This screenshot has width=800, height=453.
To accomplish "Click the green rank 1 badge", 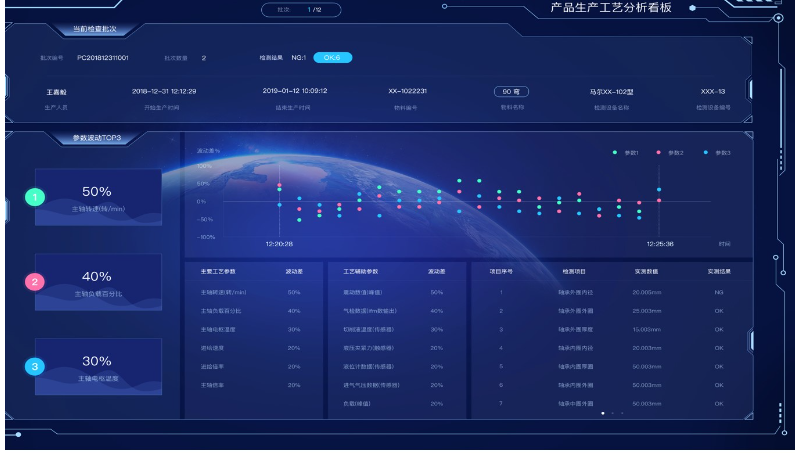I will (35, 198).
